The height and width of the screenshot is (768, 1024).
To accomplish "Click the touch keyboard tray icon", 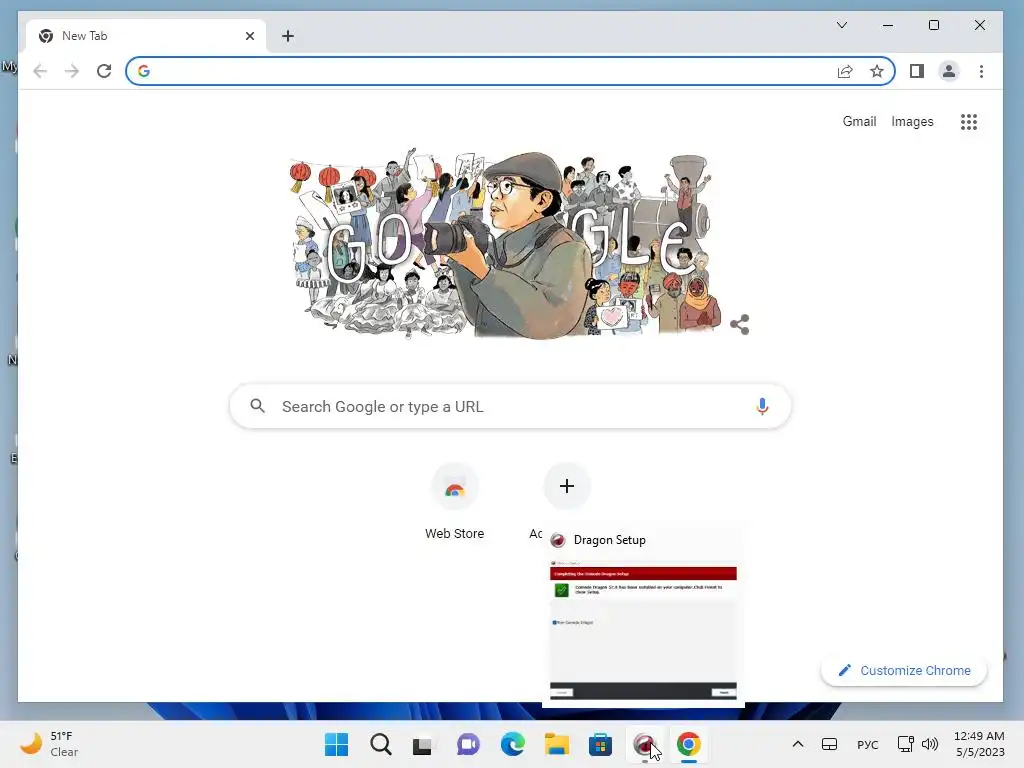I will [829, 744].
